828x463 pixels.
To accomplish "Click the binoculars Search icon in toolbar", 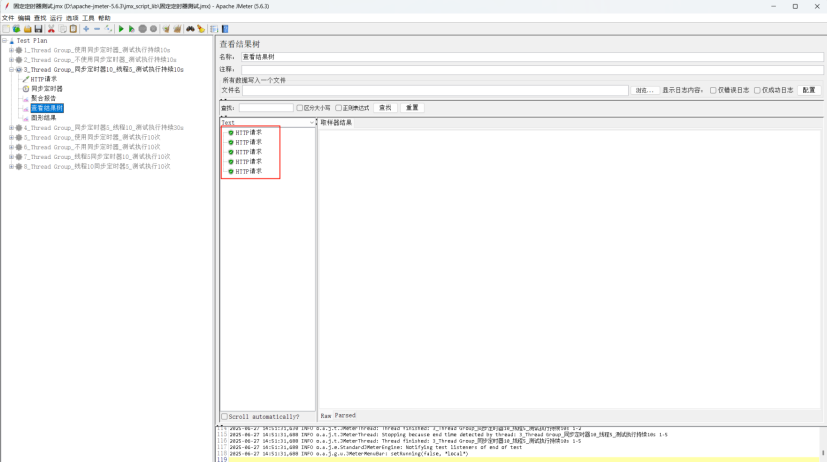I will tap(190, 29).
